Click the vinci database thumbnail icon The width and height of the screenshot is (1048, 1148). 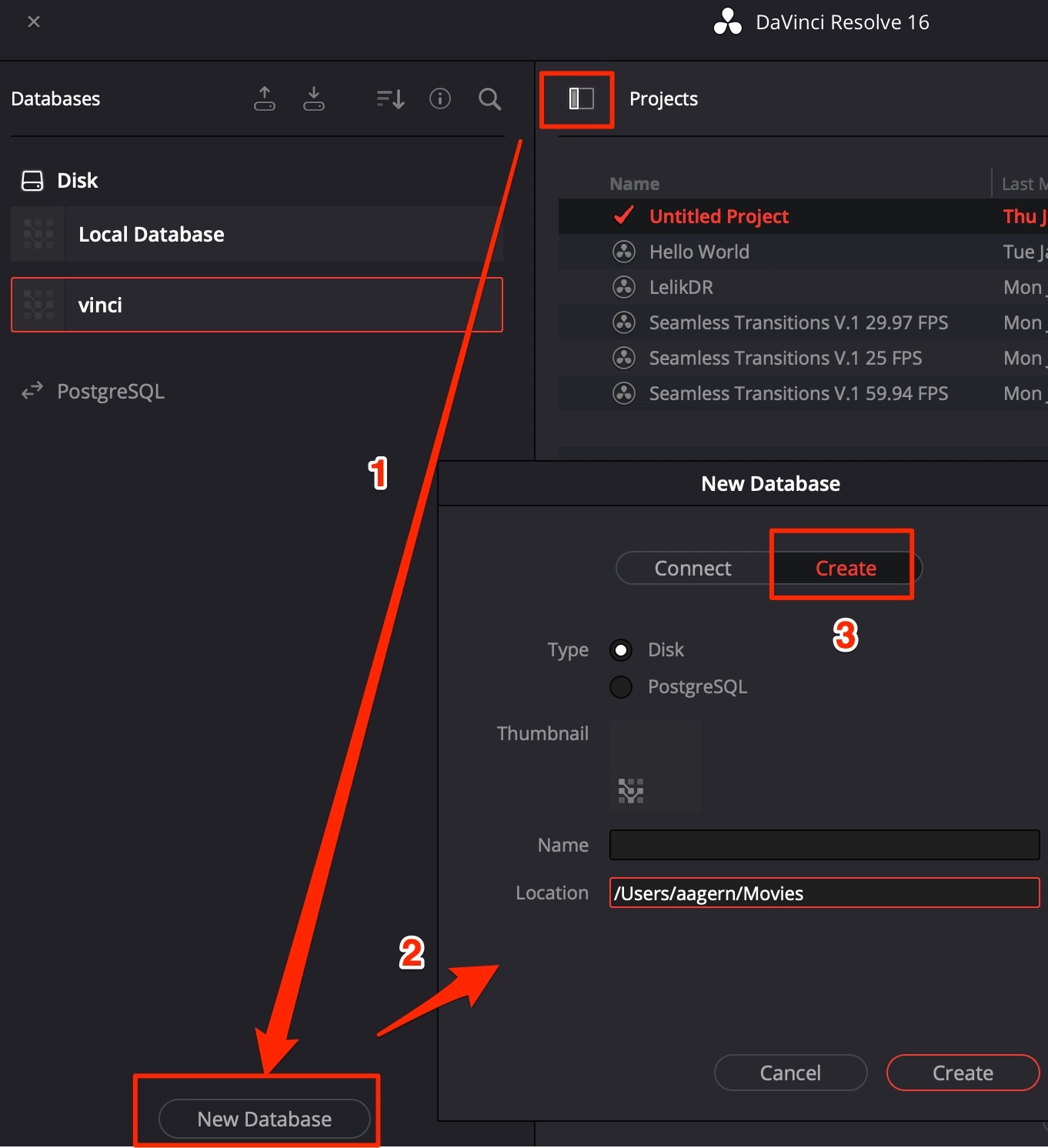coord(38,305)
